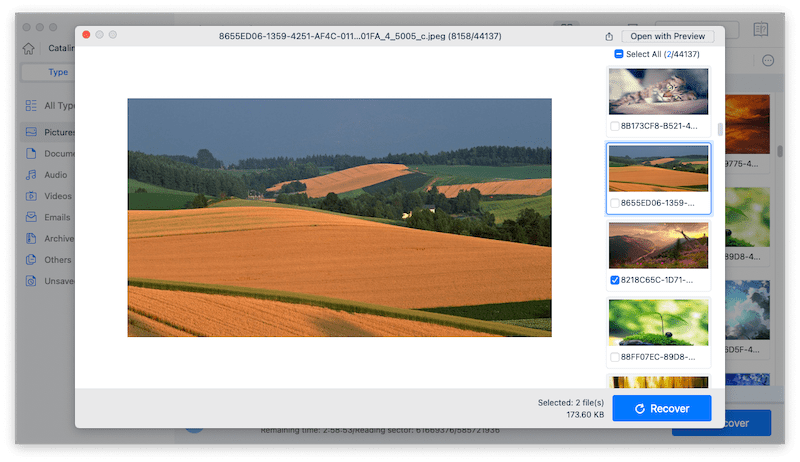Open the Videos category in sidebar
This screenshot has height=462, width=800.
pos(48,196)
